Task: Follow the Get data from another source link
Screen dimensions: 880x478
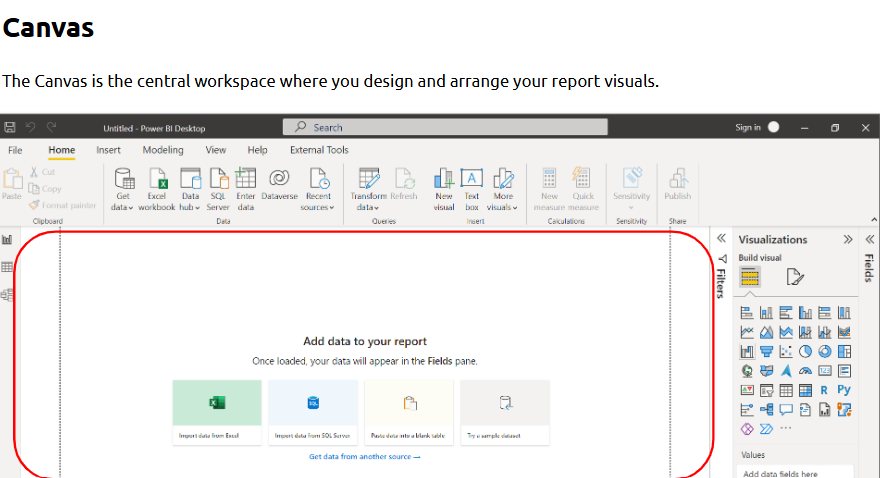Action: (364, 457)
